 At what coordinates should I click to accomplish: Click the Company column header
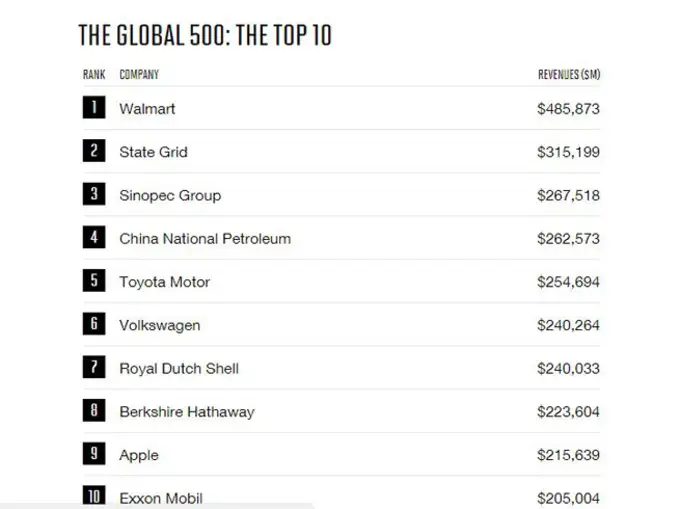click(x=139, y=75)
